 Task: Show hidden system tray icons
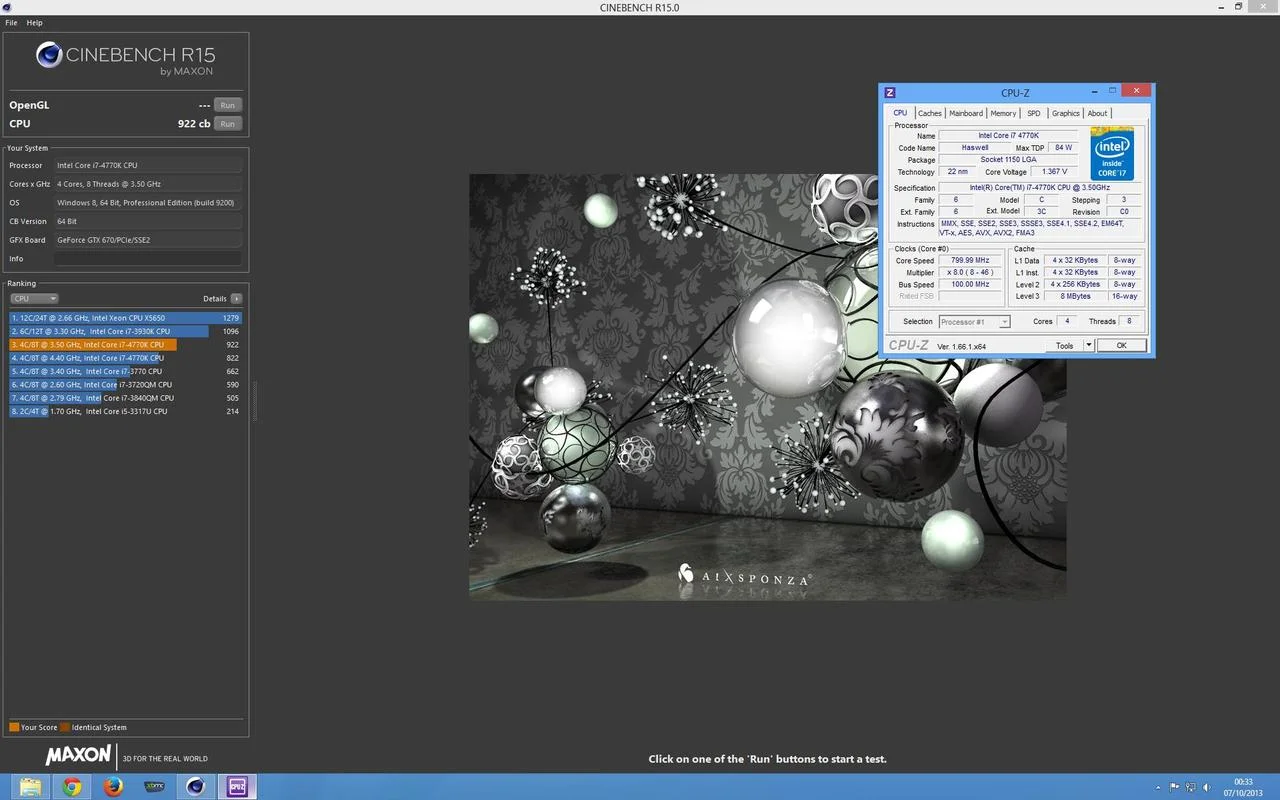1158,787
